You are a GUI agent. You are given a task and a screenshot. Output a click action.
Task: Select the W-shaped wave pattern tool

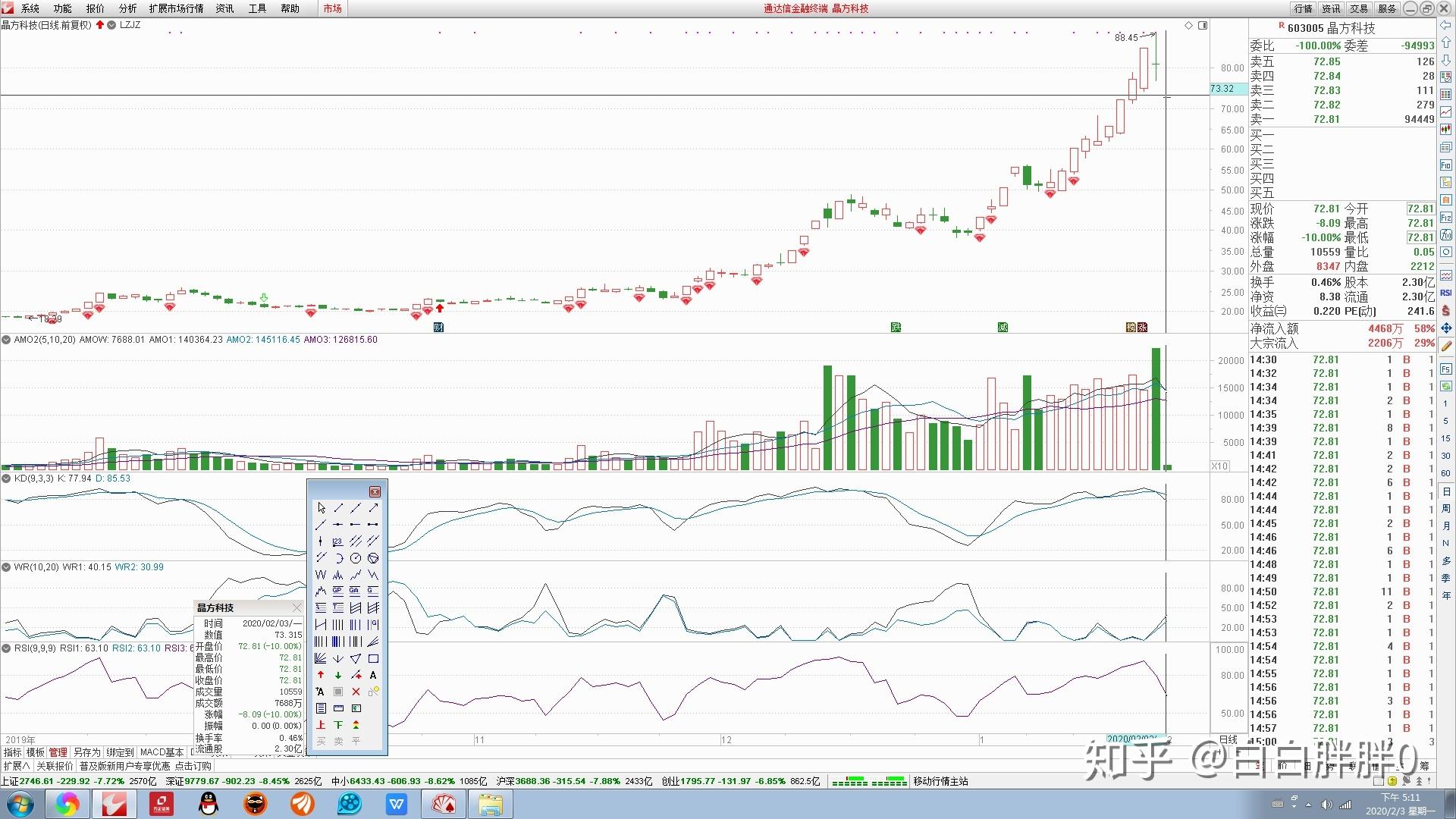(321, 575)
